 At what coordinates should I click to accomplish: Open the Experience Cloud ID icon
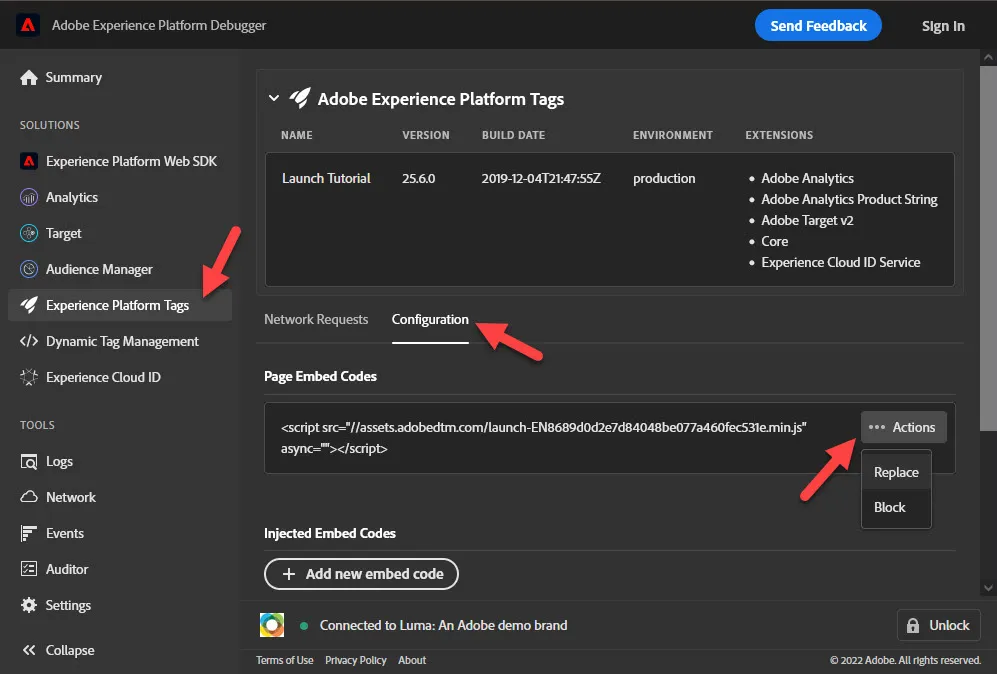[29, 377]
